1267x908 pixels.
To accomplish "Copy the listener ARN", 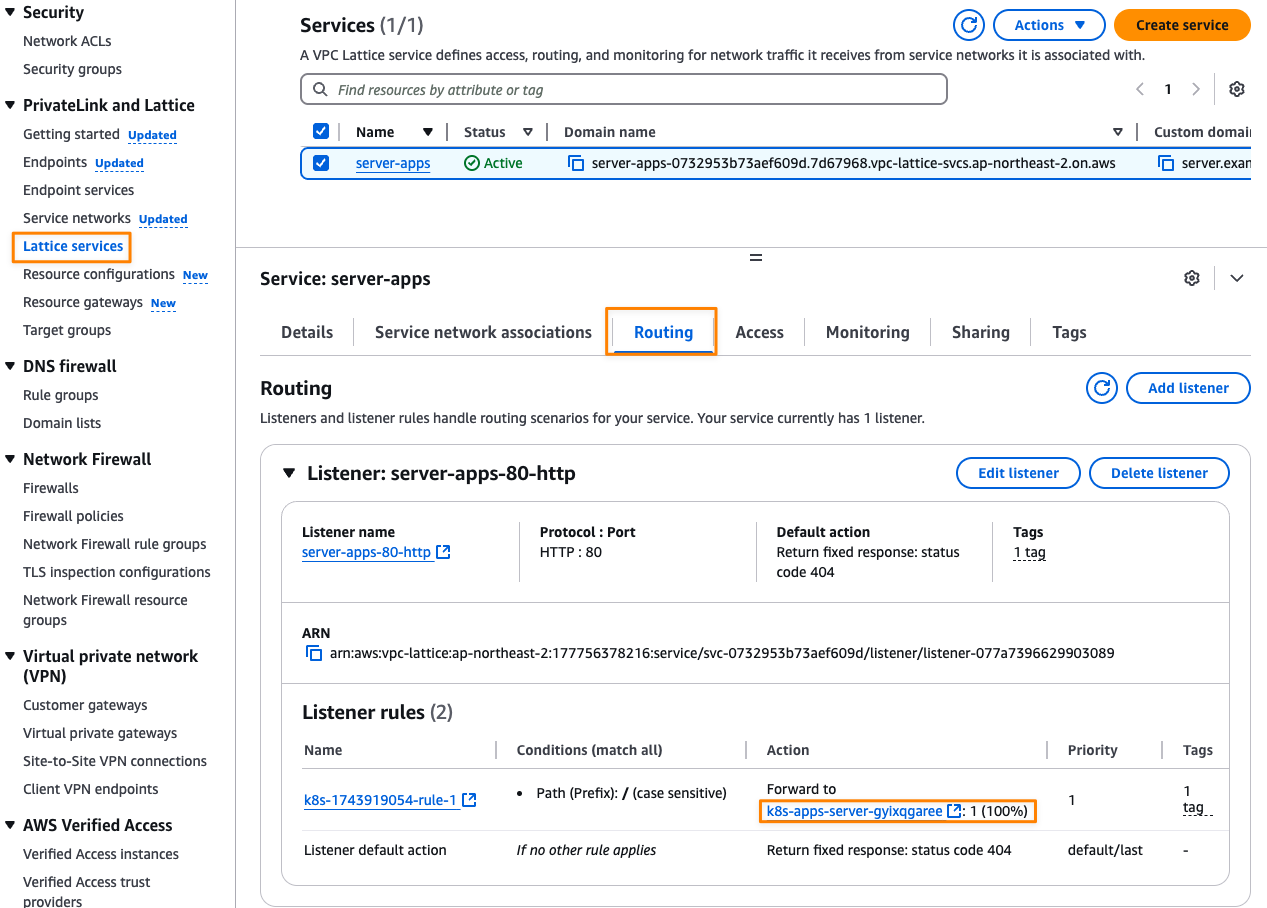I will pos(315,653).
